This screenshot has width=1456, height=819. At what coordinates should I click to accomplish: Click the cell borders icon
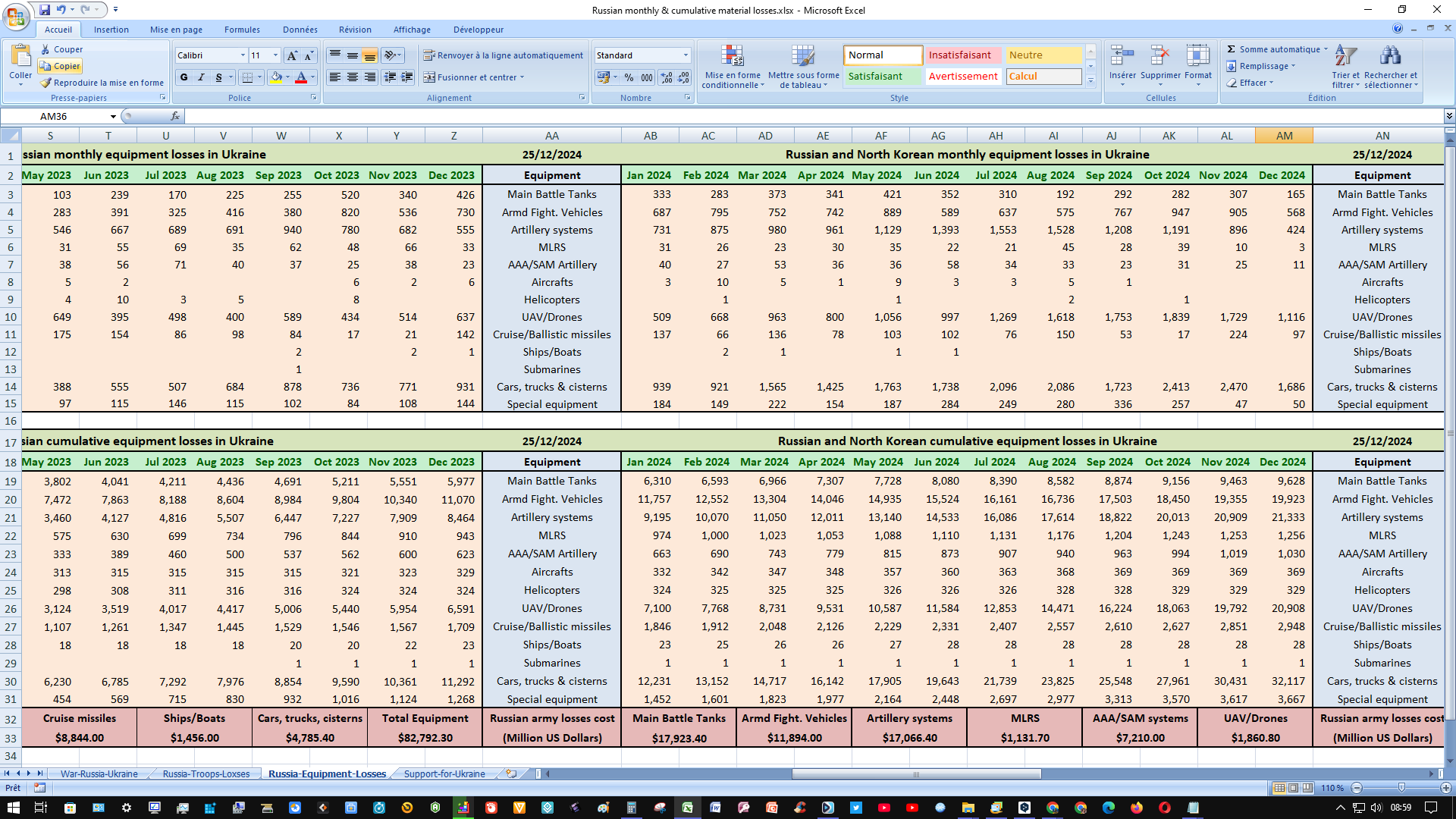(247, 77)
